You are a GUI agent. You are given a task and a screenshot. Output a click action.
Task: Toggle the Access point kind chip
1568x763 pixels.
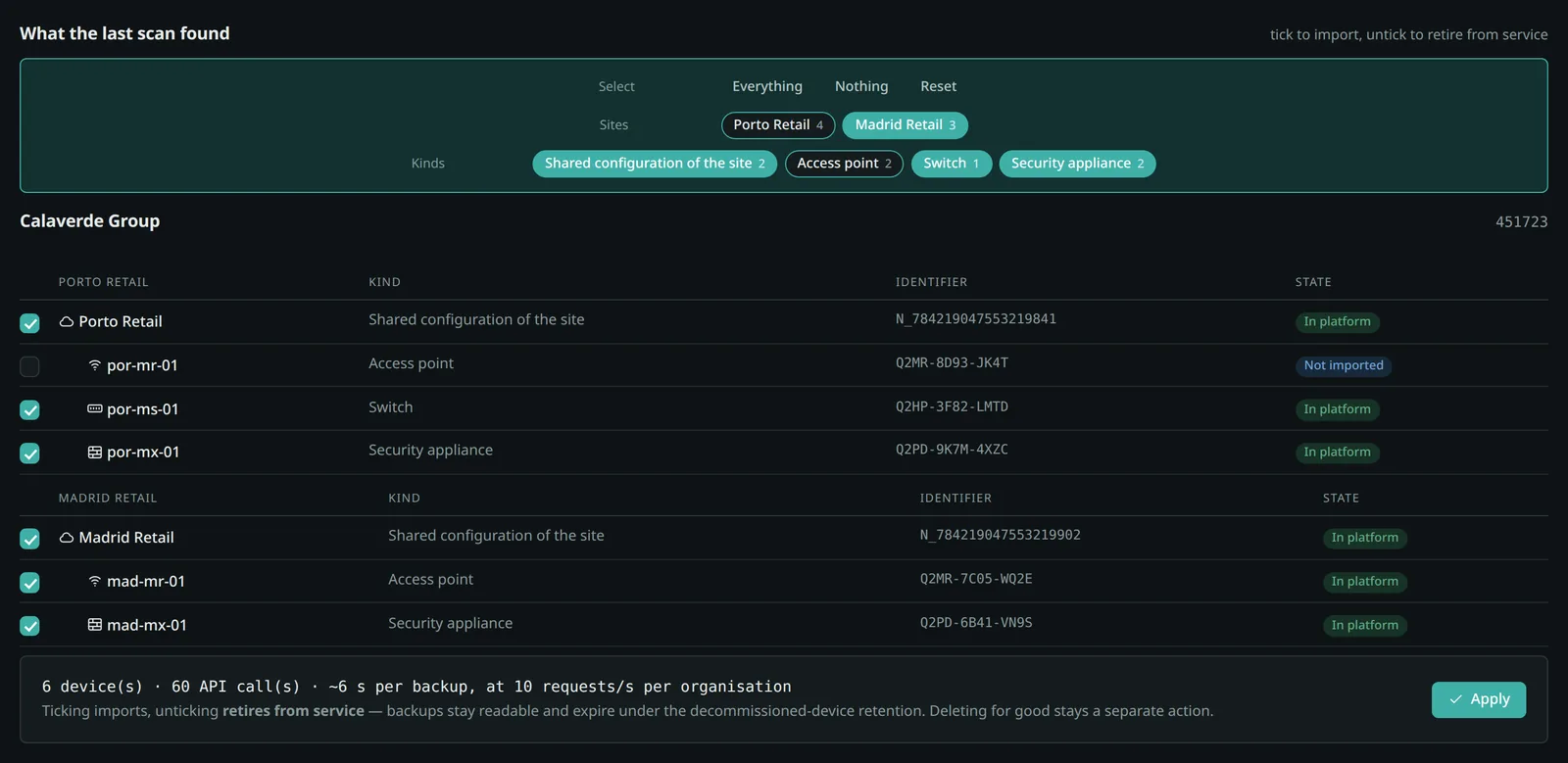click(844, 164)
